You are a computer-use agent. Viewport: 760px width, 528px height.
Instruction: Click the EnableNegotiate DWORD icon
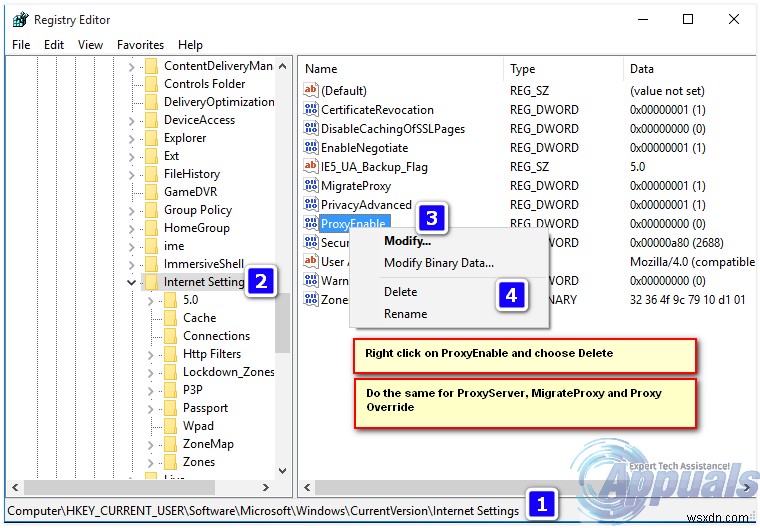click(311, 147)
